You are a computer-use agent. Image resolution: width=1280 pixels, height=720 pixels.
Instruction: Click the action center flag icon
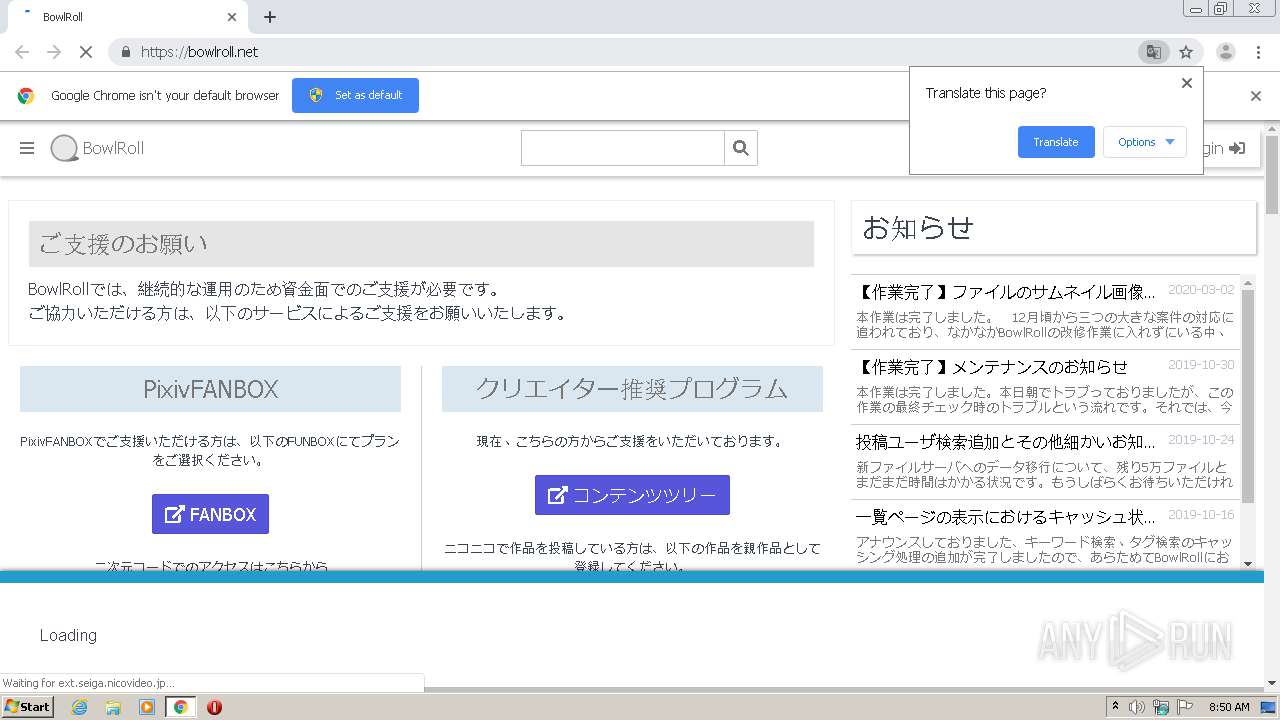point(1185,707)
